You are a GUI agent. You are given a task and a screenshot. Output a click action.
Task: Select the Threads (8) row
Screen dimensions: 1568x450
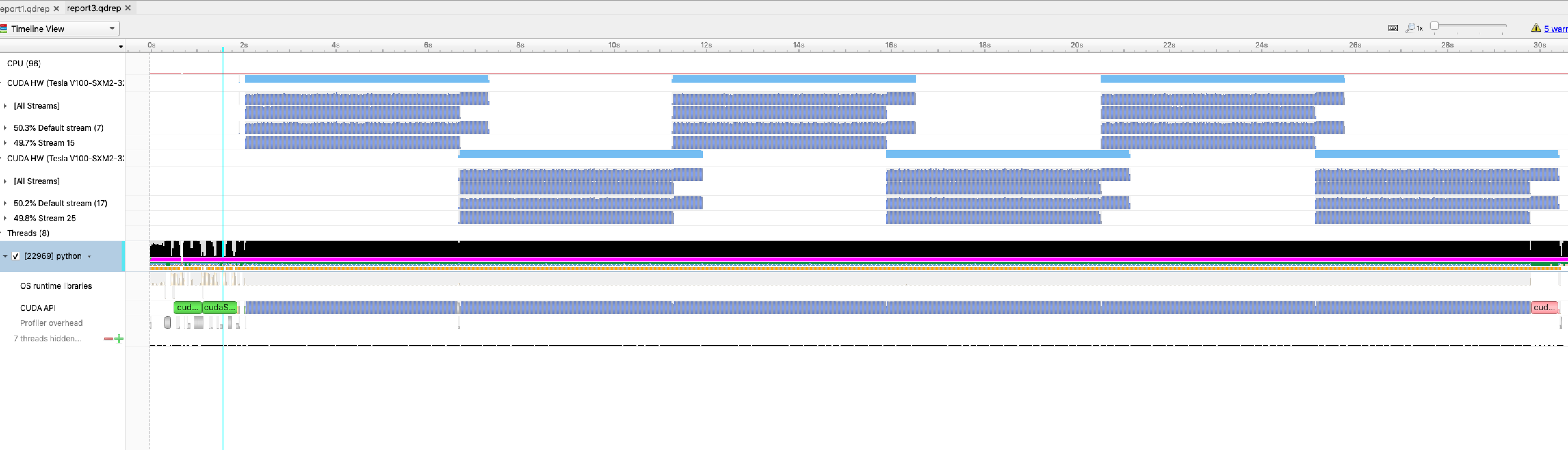click(x=62, y=233)
